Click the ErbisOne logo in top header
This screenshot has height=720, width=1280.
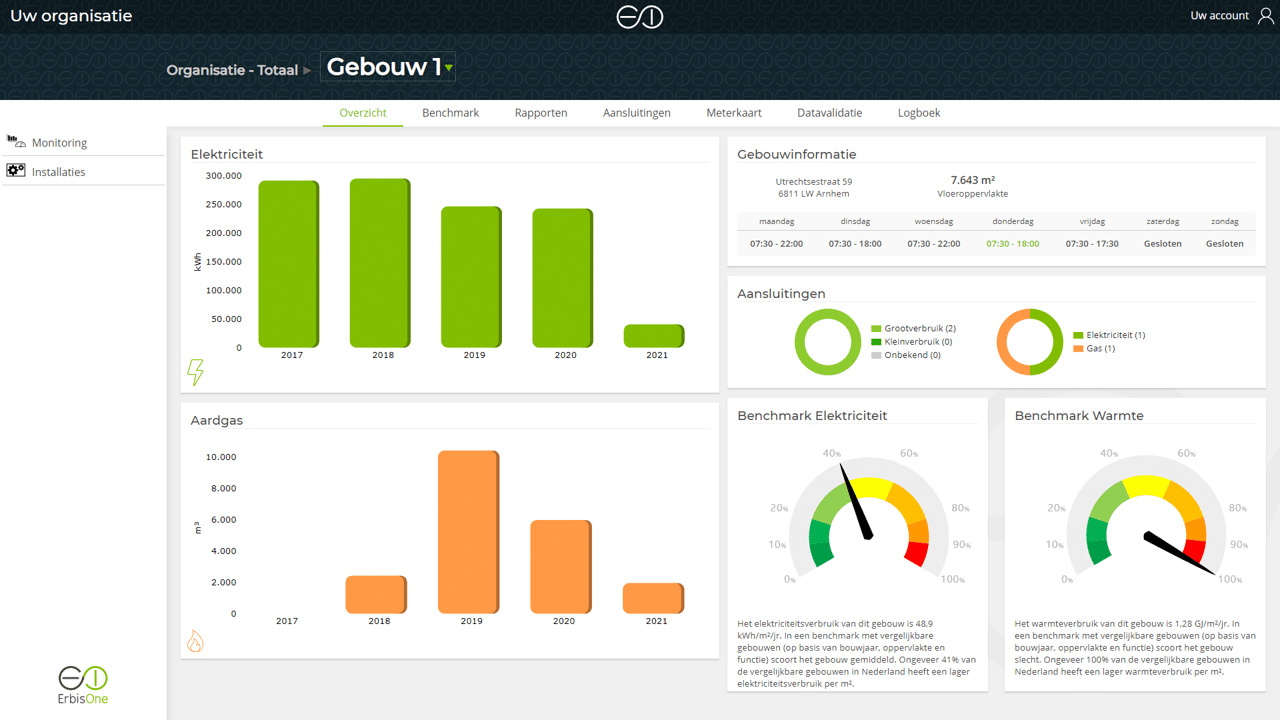tap(640, 17)
